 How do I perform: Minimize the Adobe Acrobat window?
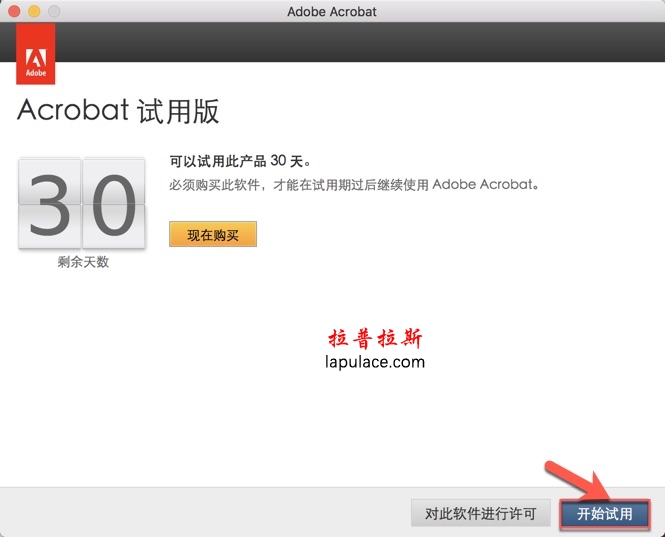33,11
